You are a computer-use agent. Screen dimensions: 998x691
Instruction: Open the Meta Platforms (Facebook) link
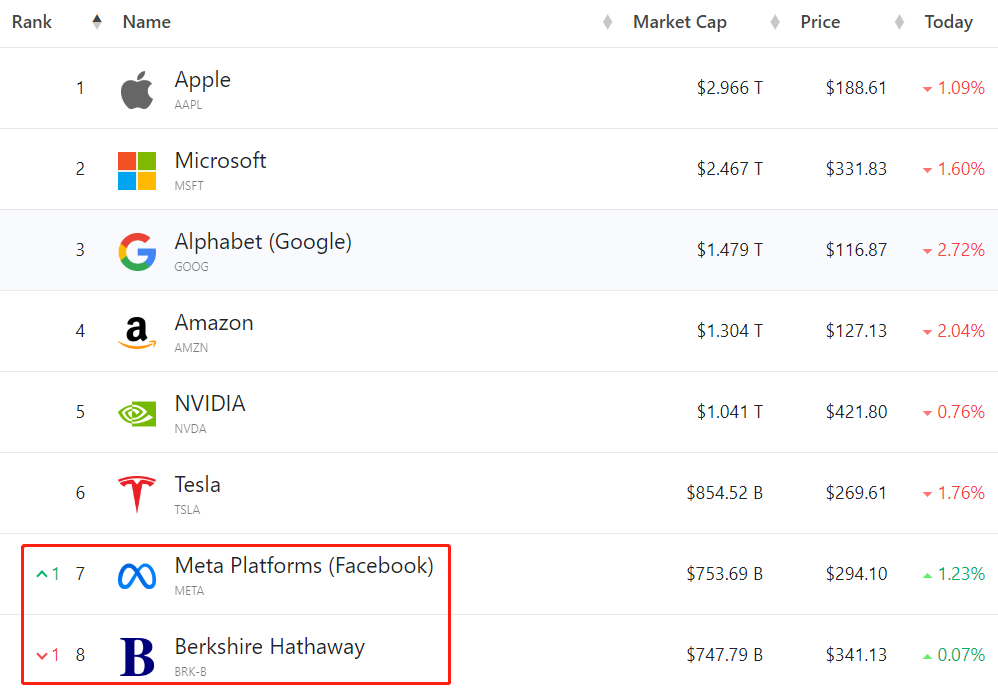click(x=304, y=566)
